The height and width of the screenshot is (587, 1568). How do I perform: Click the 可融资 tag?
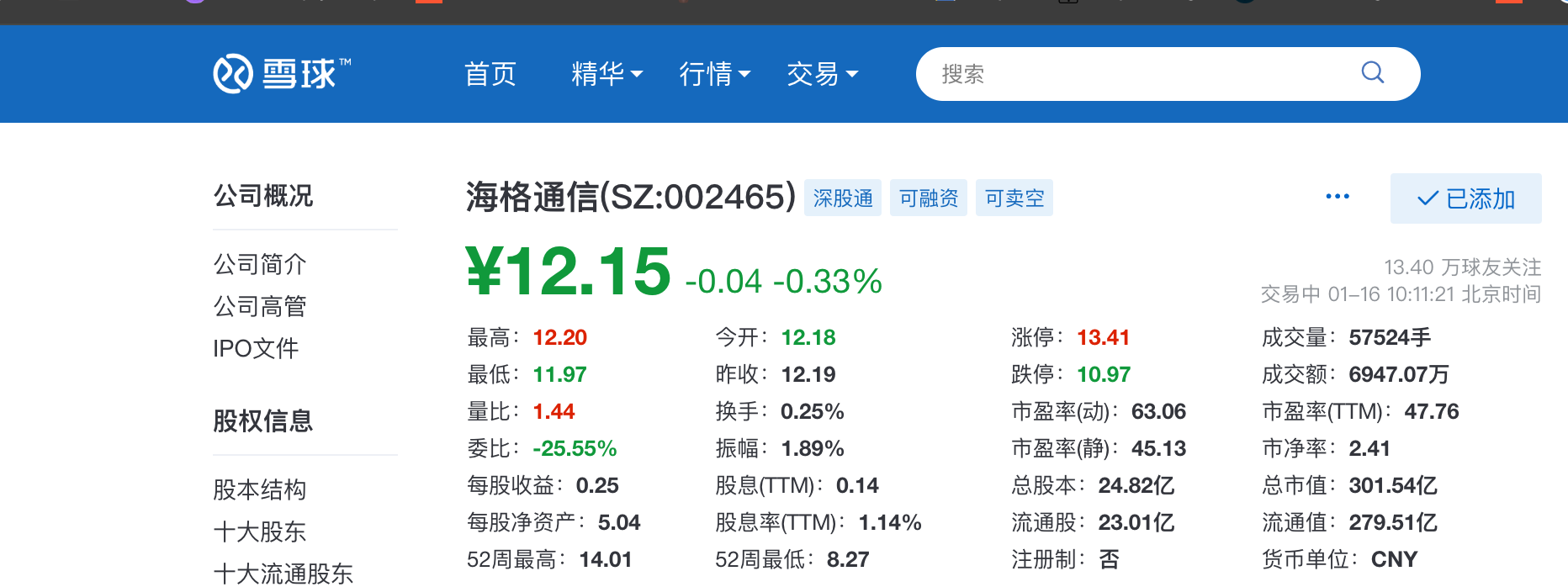pos(929,198)
